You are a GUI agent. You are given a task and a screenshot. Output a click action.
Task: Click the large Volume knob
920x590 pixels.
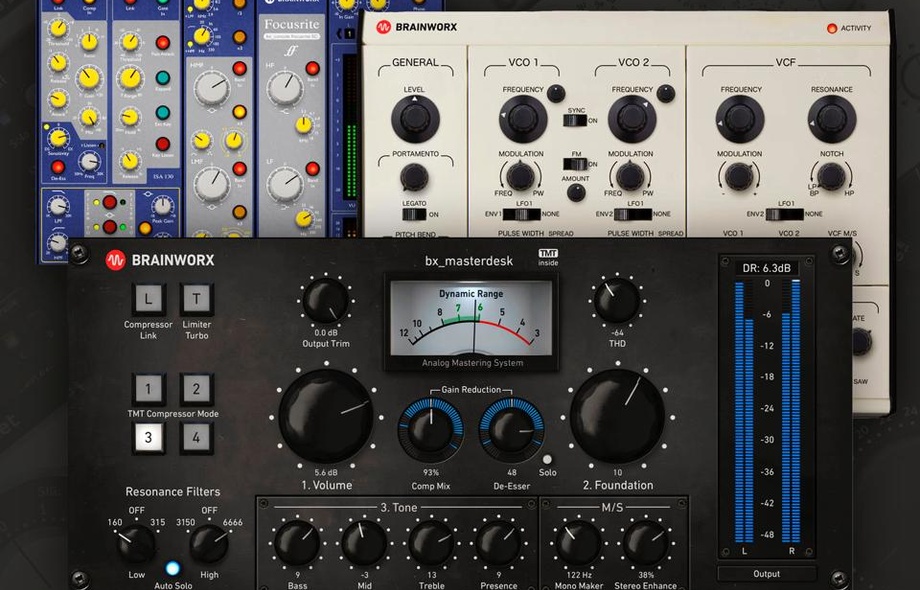click(x=326, y=417)
